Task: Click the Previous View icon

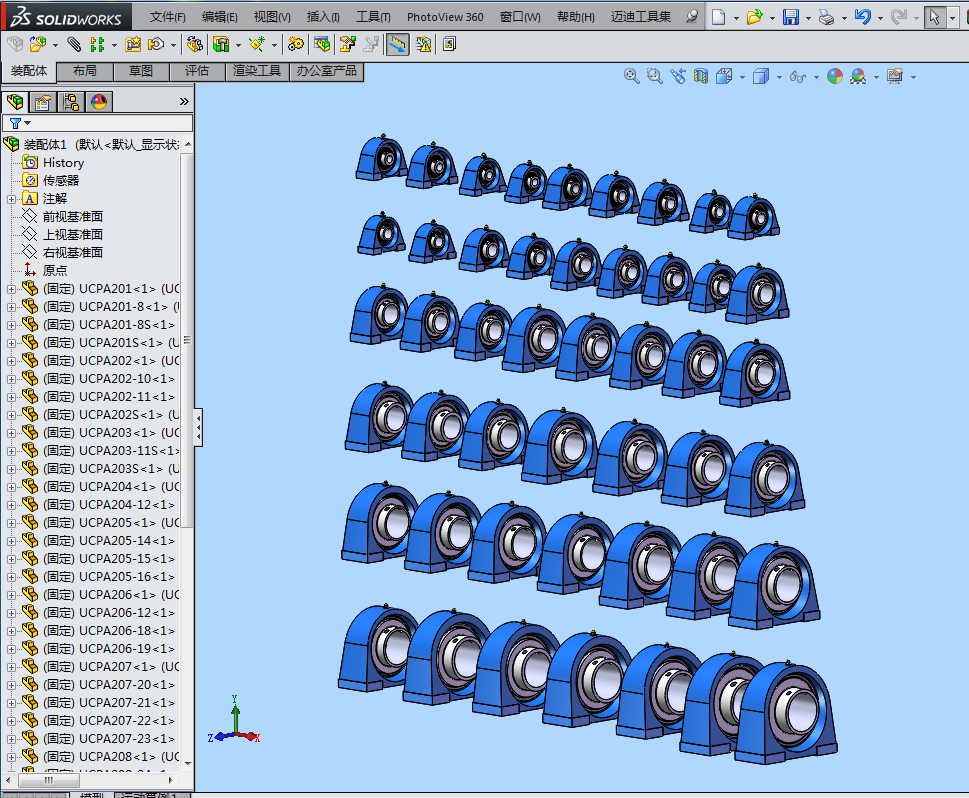Action: (x=678, y=76)
